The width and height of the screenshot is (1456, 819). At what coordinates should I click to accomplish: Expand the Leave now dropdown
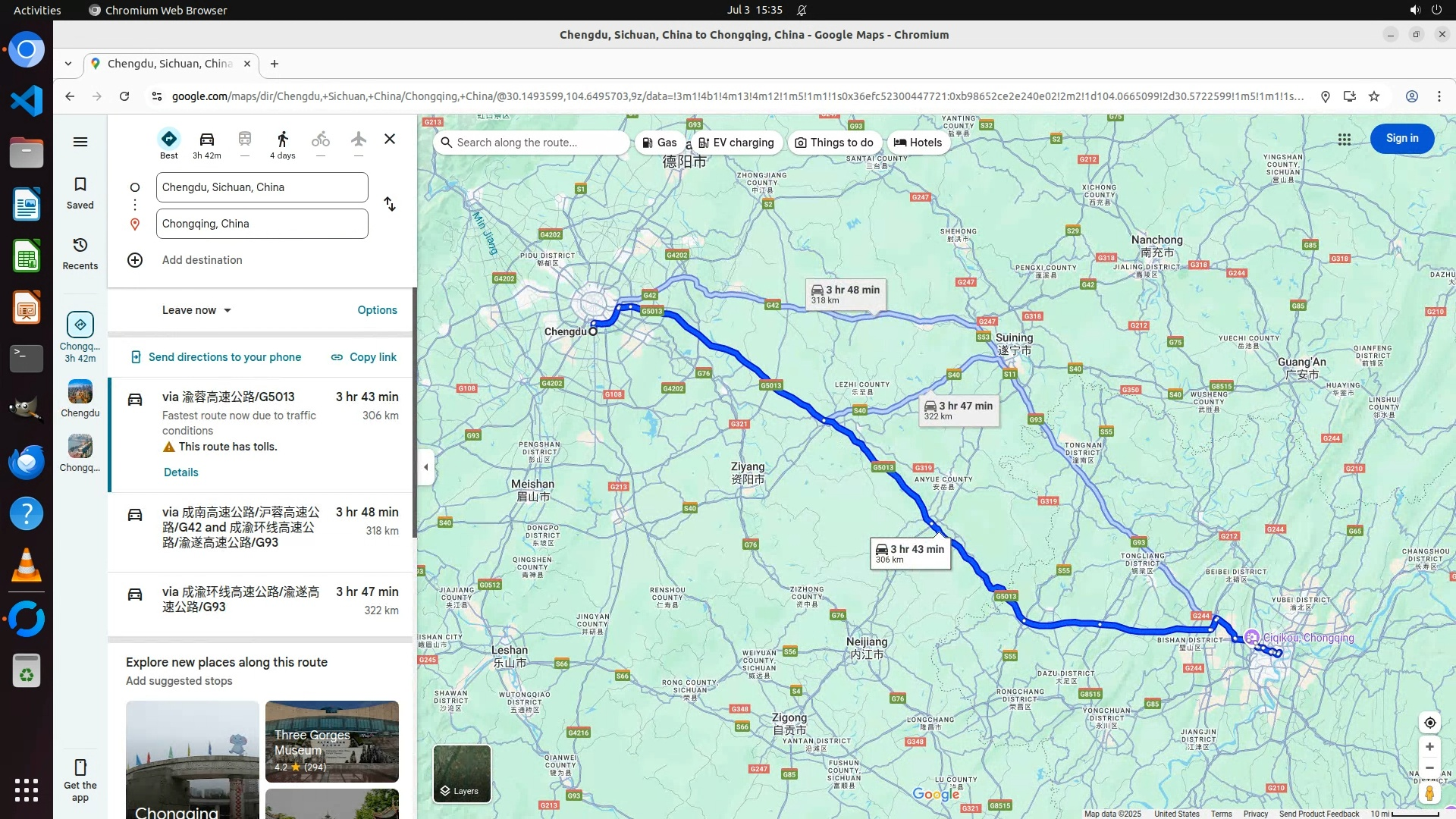click(196, 310)
